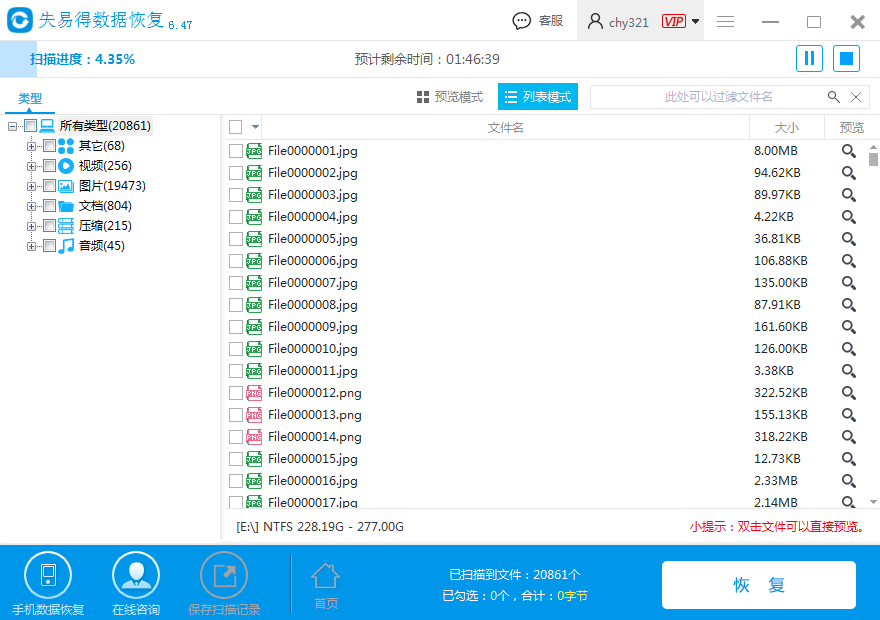880x620 pixels.
Task: Open 在线咨询 from the bottom bar
Action: [x=136, y=578]
